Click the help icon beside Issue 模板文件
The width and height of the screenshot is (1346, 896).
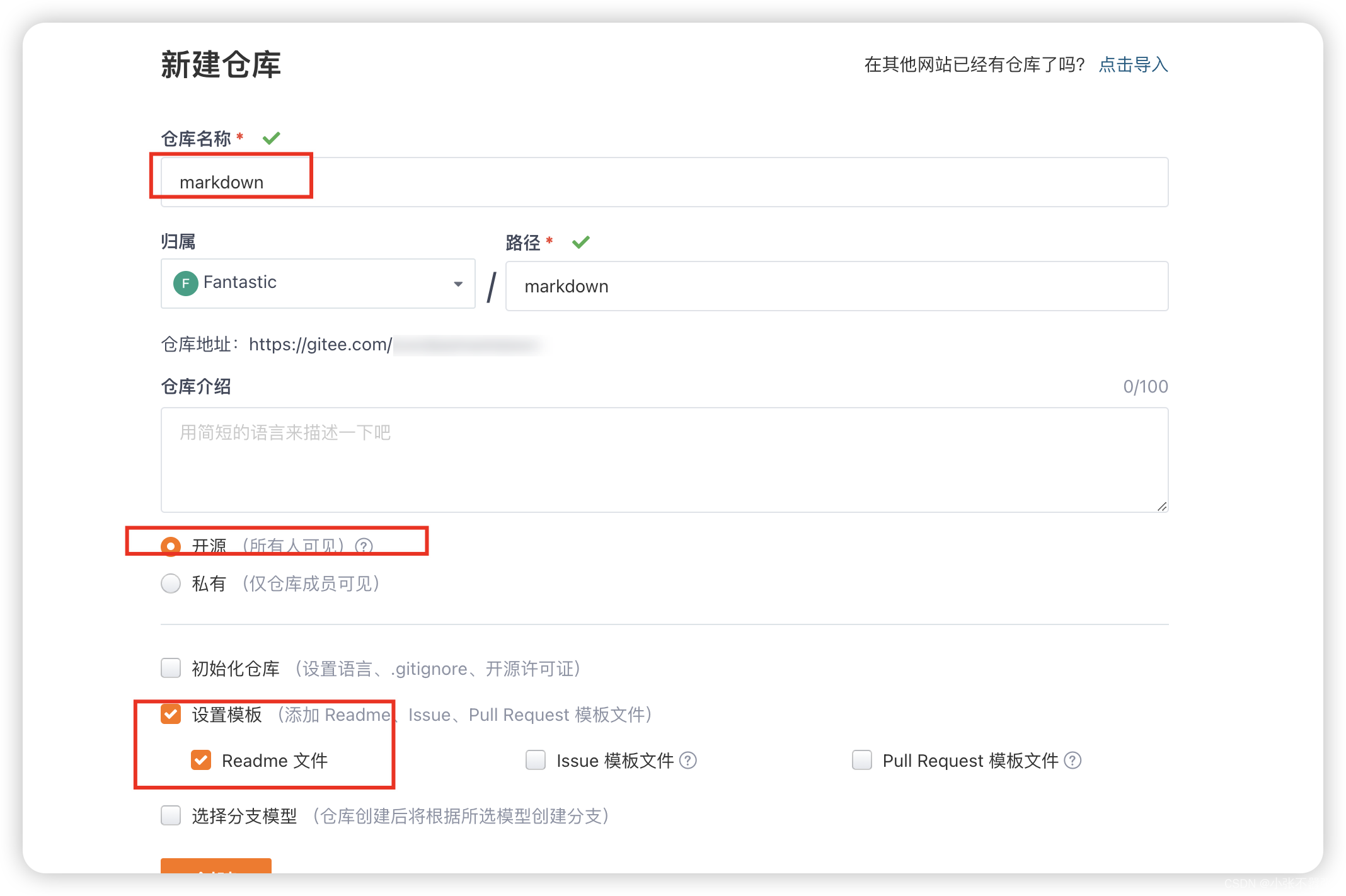(688, 761)
